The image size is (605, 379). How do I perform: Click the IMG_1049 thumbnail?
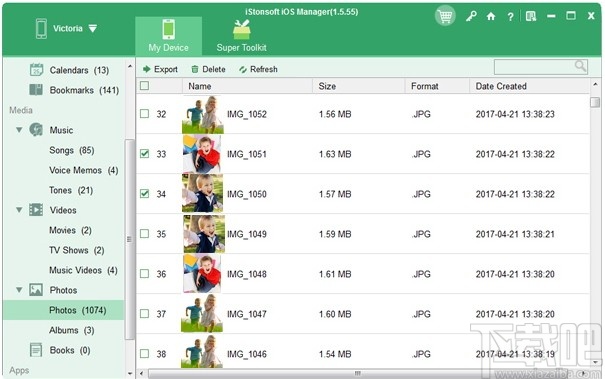[x=204, y=234]
